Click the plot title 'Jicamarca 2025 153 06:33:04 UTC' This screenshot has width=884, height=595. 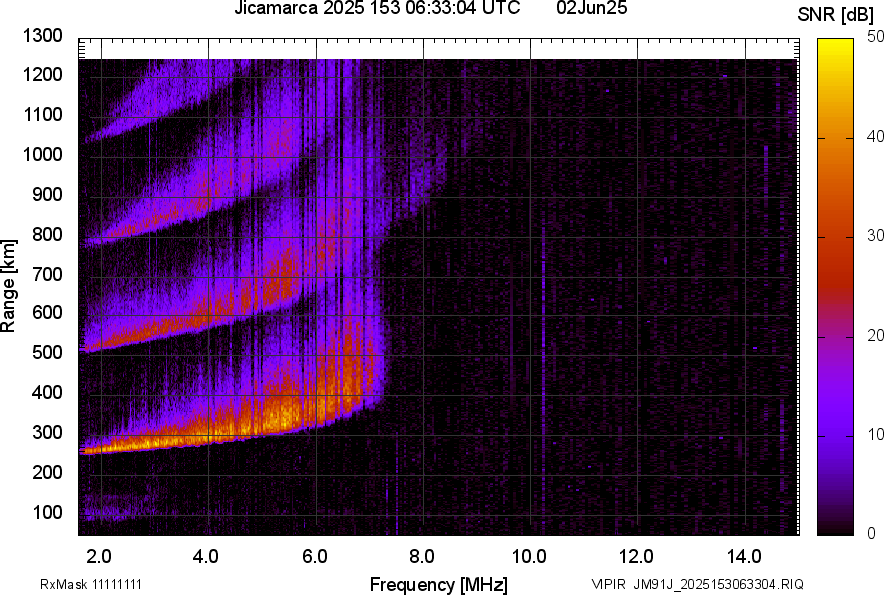click(377, 8)
